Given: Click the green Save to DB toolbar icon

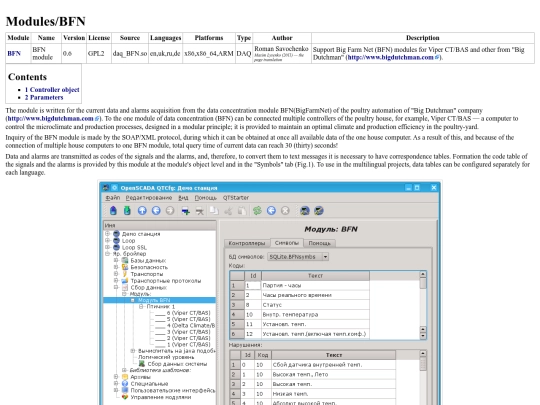Looking at the screenshot, I should click(x=127, y=210).
